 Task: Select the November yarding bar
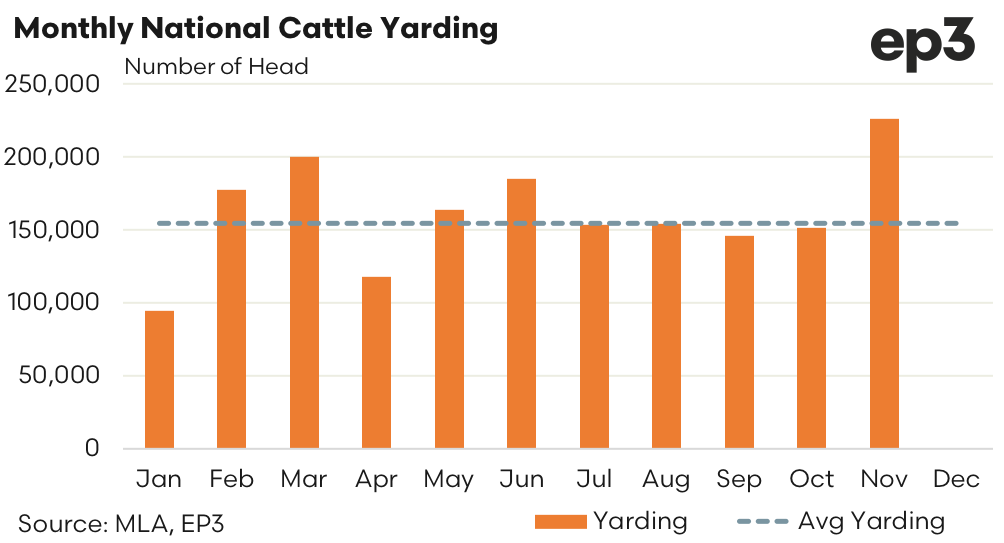pyautogui.click(x=884, y=284)
